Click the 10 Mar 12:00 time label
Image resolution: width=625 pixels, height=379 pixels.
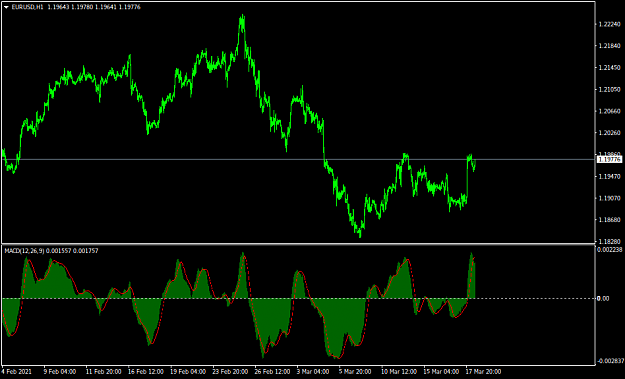coord(399,372)
